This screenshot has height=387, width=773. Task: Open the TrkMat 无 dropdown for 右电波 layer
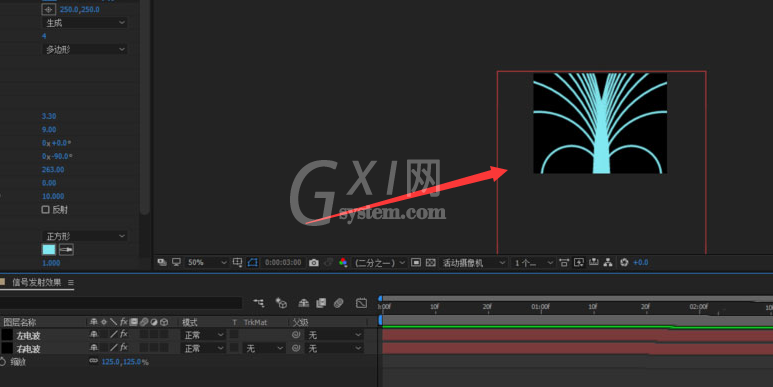pos(264,348)
